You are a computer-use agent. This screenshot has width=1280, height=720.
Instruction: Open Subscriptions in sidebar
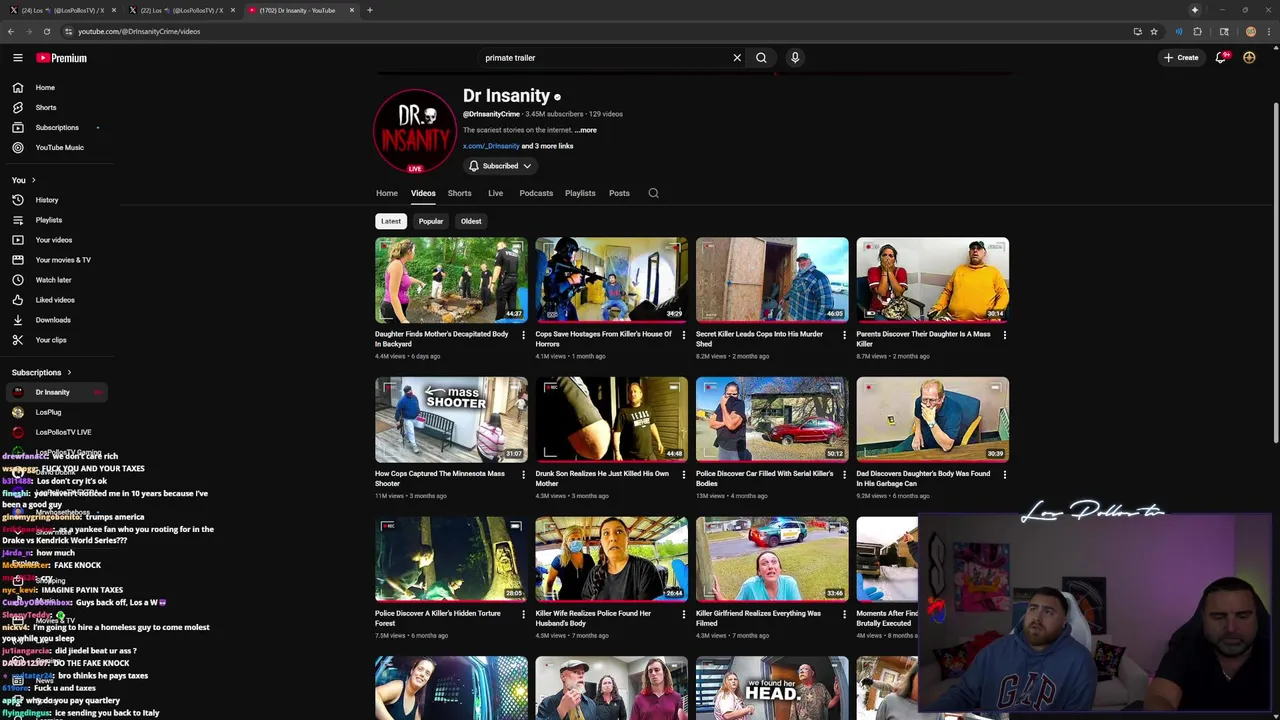55,127
